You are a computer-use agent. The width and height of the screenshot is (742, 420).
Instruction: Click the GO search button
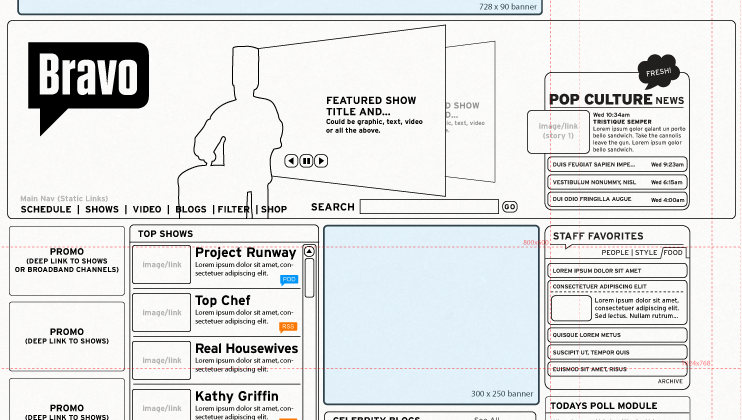510,207
